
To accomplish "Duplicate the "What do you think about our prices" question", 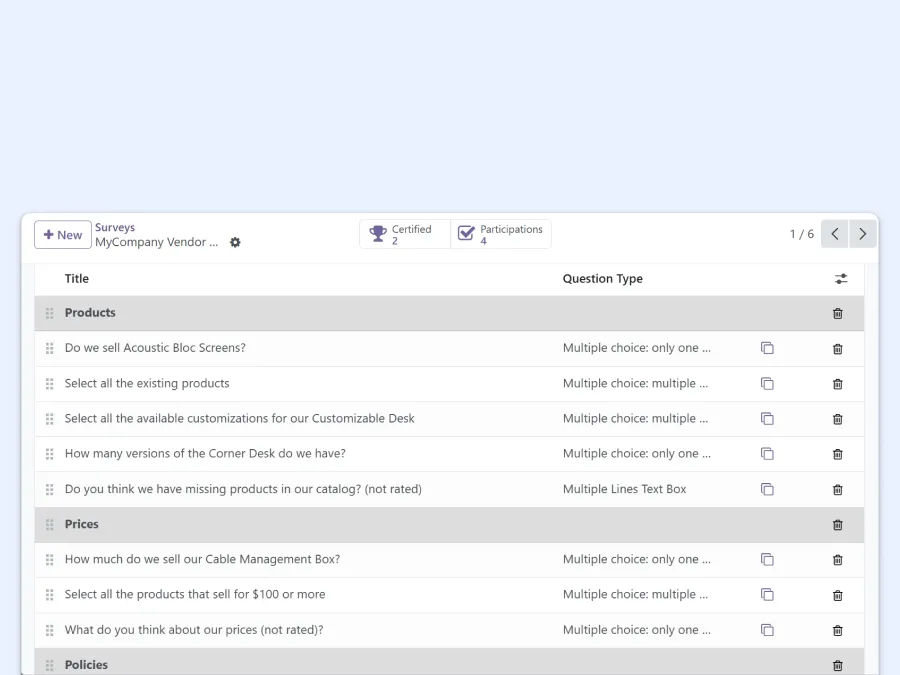I will click(767, 630).
